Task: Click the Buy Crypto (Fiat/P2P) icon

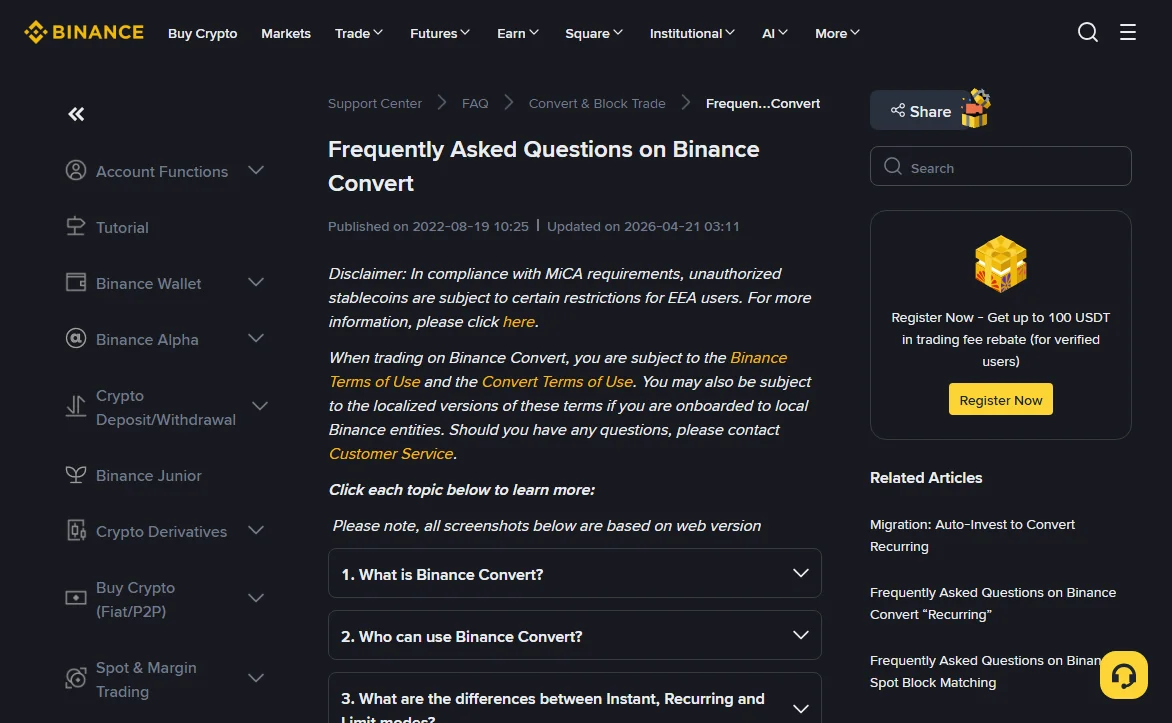Action: point(75,598)
